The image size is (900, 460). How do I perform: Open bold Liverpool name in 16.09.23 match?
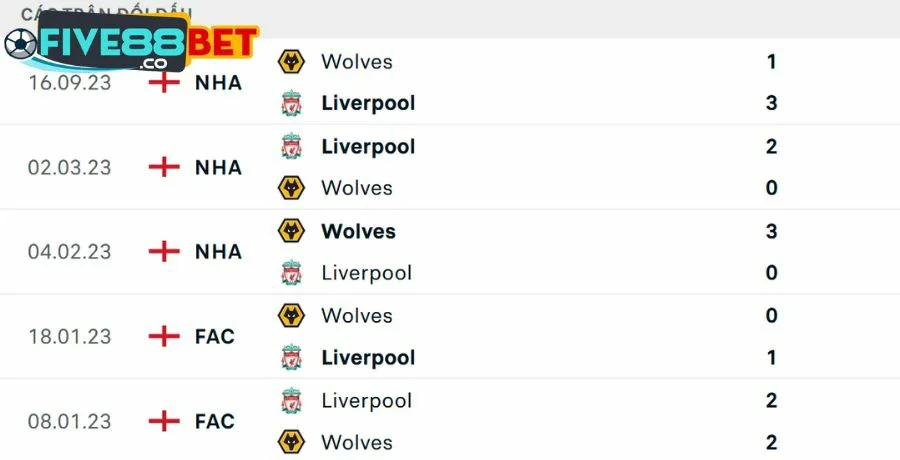368,103
